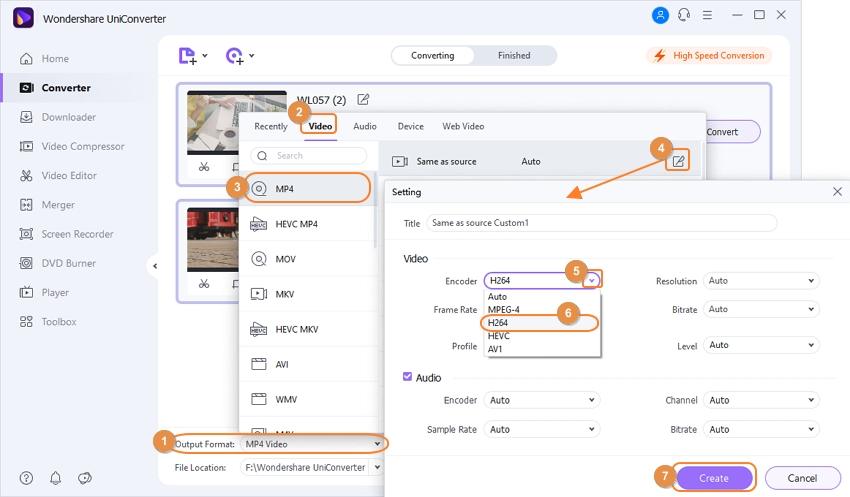
Task: Switch to the Device format tab
Action: [410, 126]
